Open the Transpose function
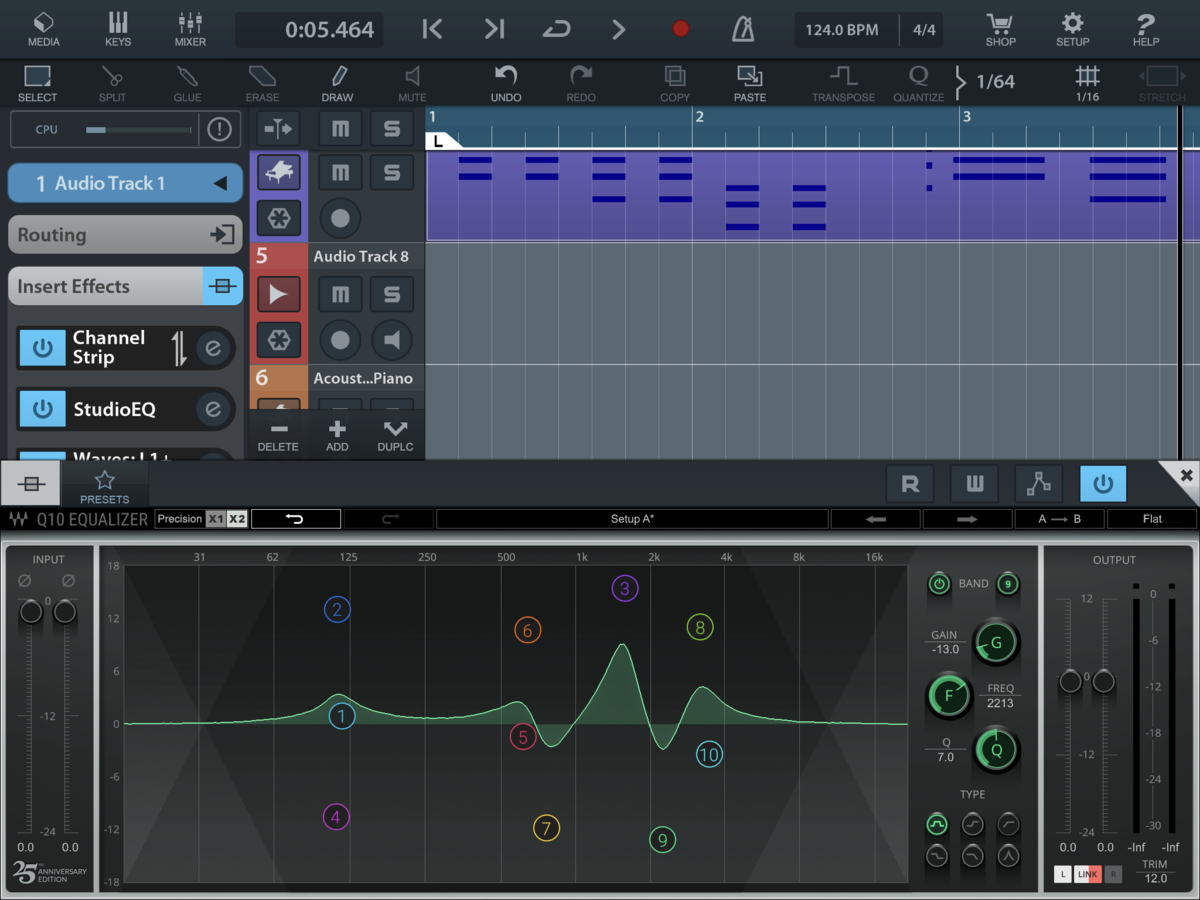Image resolution: width=1200 pixels, height=900 pixels. tap(843, 83)
